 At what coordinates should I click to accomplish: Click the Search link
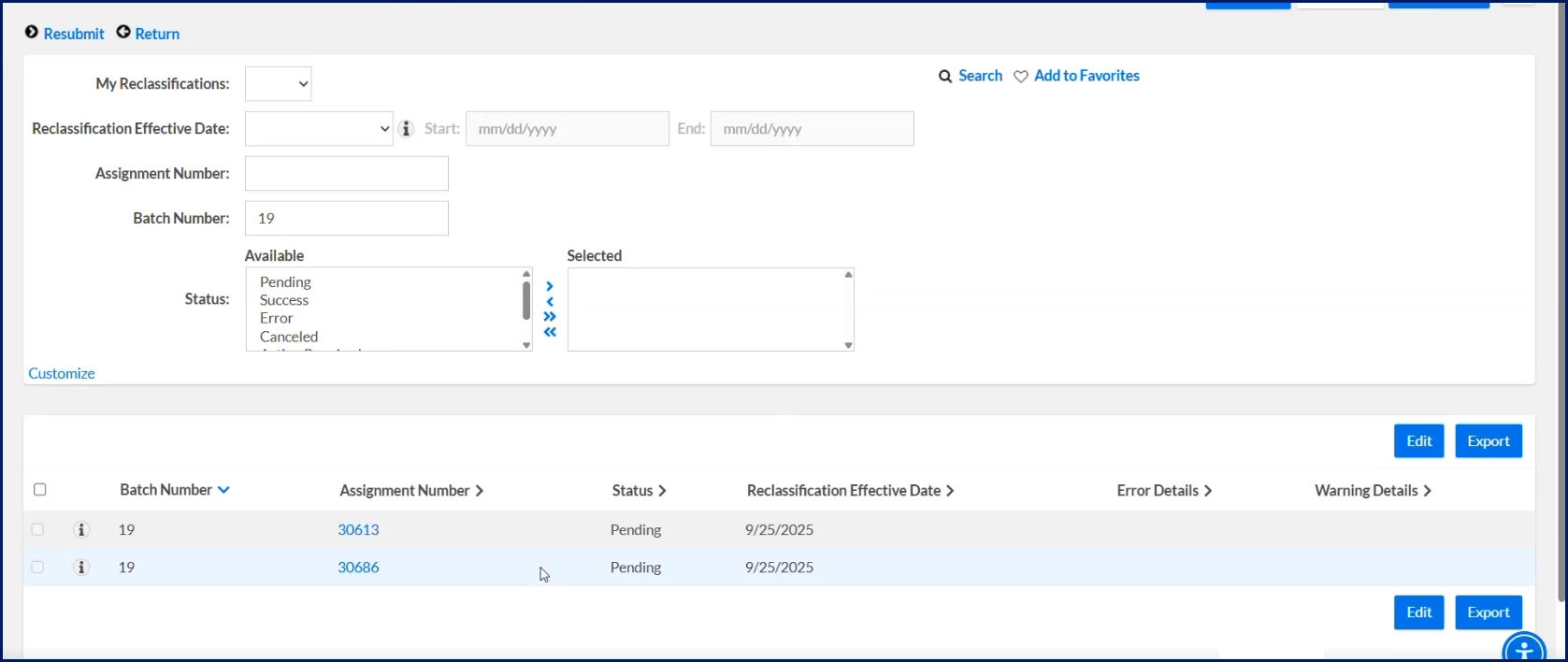tap(980, 76)
